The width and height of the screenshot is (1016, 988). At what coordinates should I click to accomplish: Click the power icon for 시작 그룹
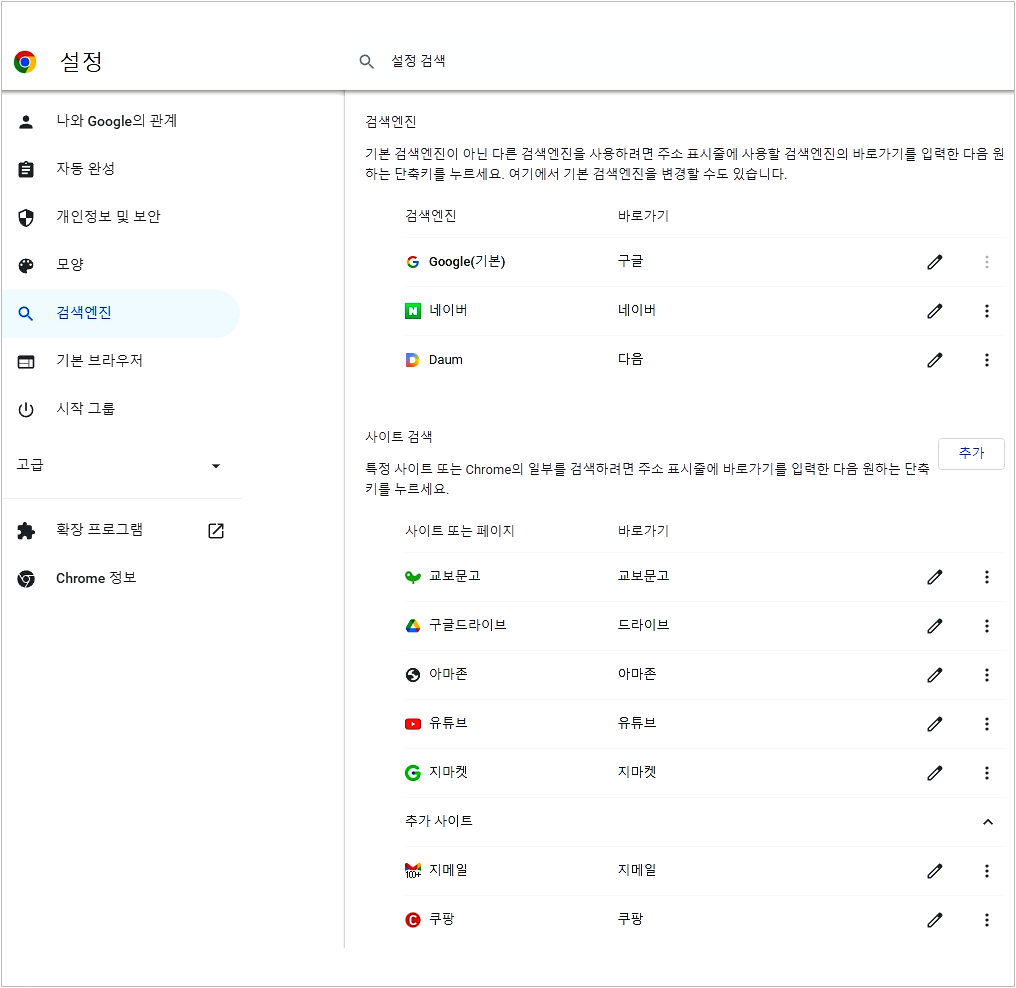point(26,409)
